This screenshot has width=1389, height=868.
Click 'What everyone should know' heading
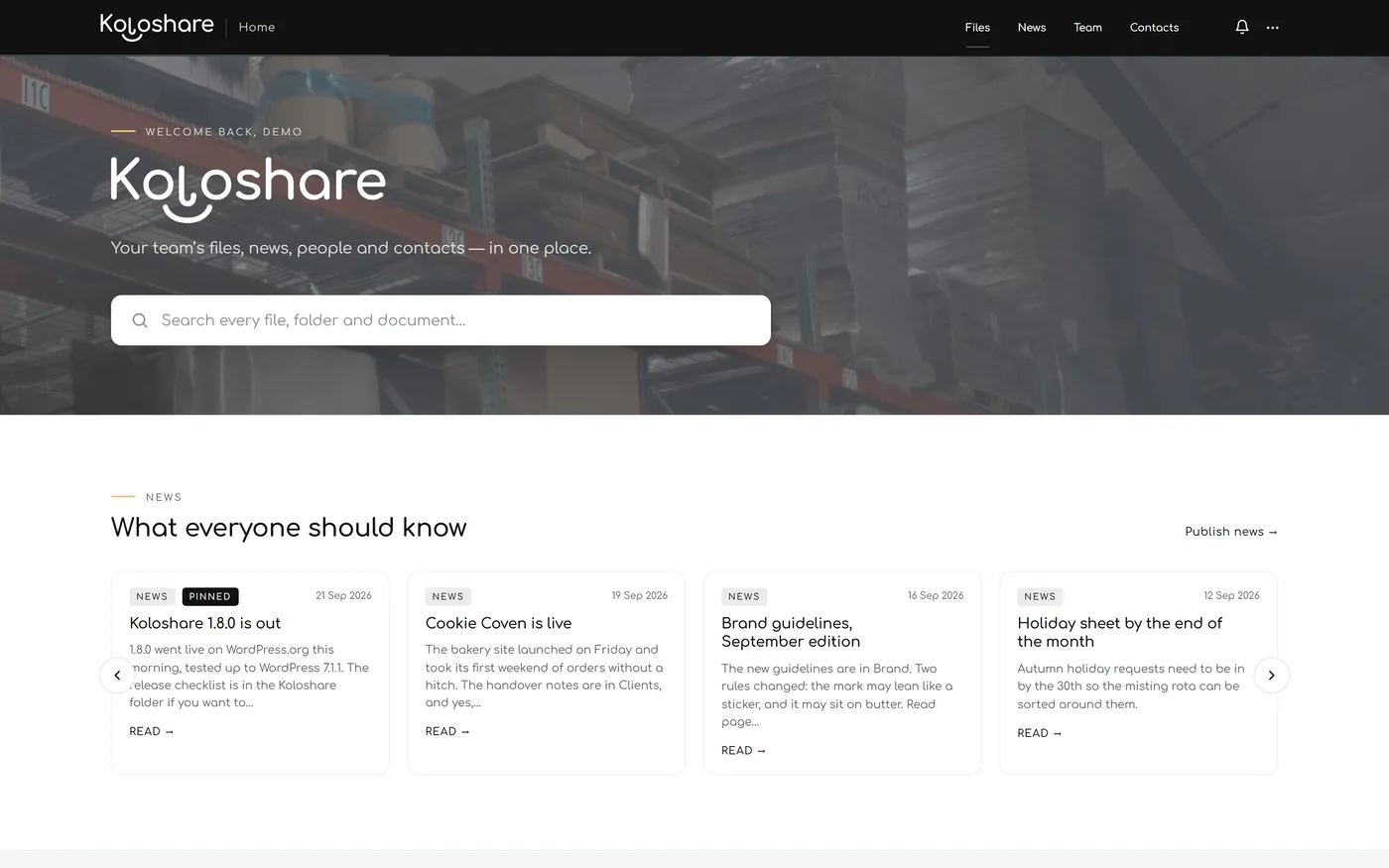pos(289,528)
